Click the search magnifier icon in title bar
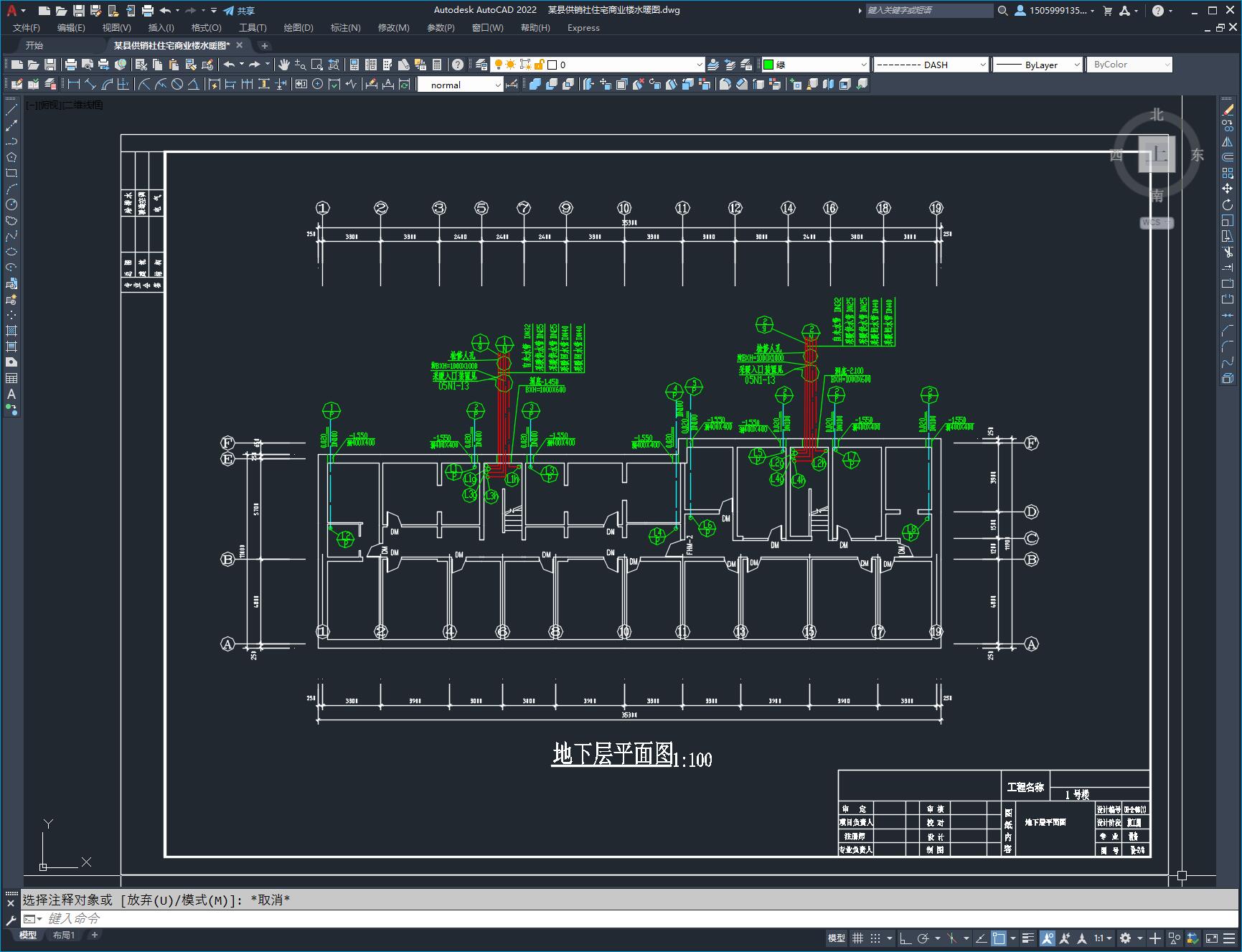 [1002, 10]
